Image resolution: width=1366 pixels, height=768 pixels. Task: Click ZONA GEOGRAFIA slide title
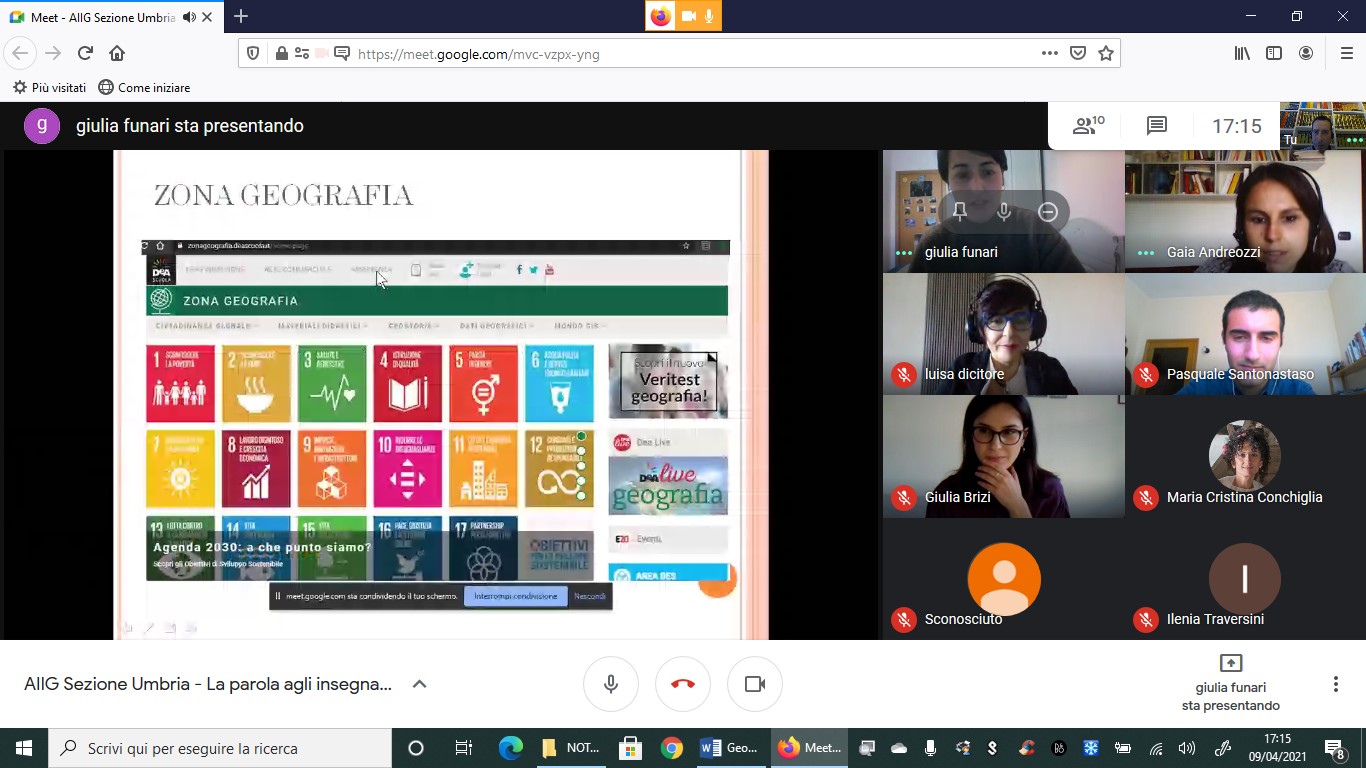(x=283, y=195)
